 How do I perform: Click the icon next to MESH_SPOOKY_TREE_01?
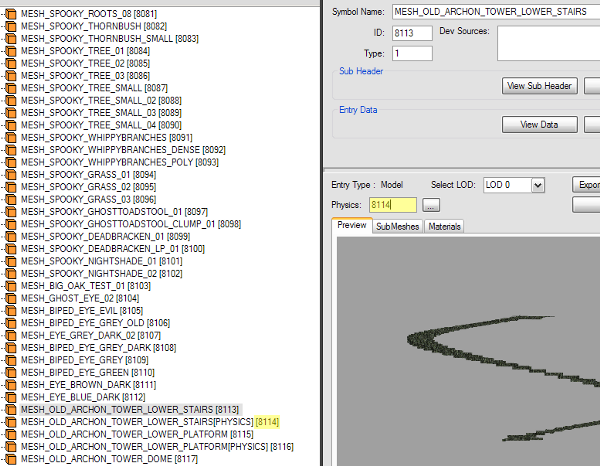pyautogui.click(x=11, y=49)
